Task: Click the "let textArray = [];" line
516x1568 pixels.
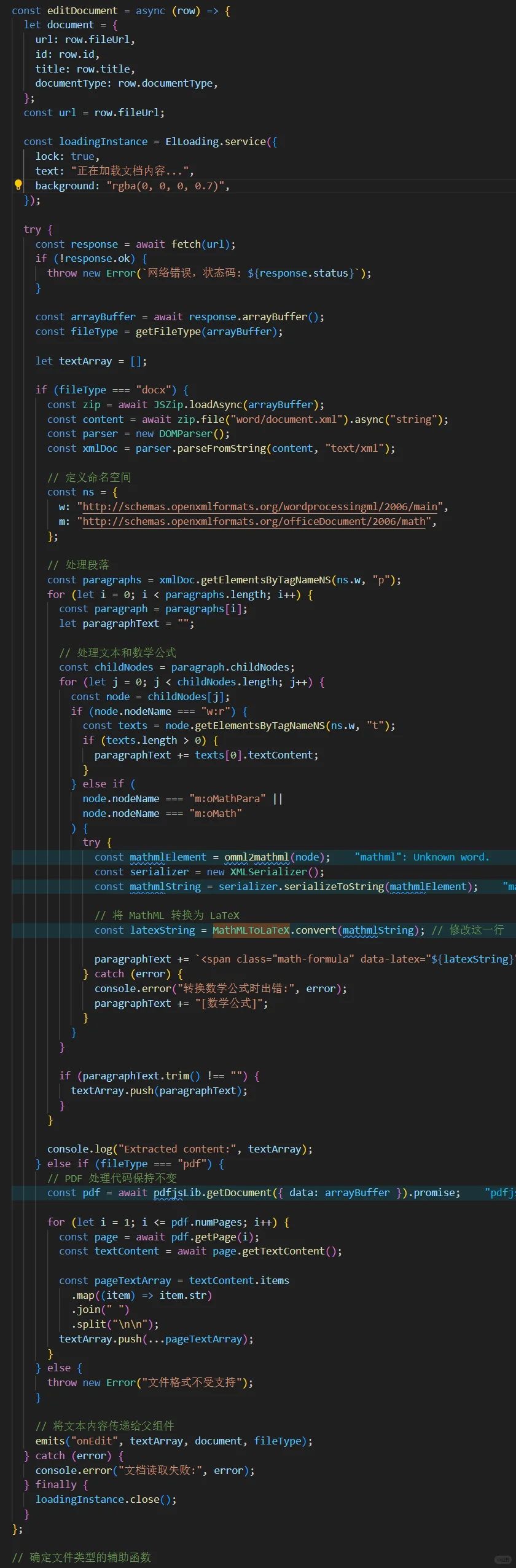Action: [91, 361]
